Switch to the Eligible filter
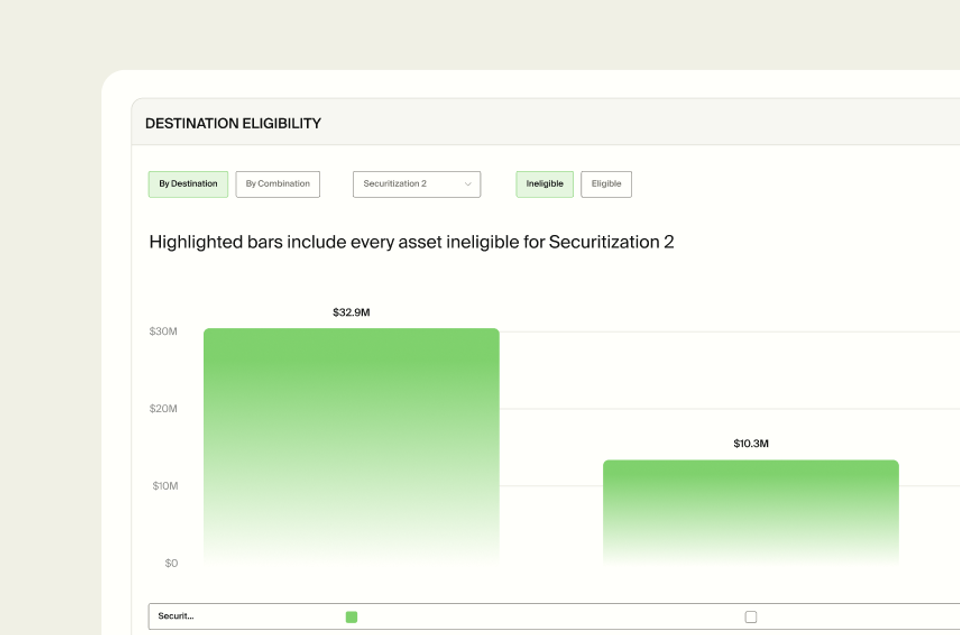 tap(606, 184)
